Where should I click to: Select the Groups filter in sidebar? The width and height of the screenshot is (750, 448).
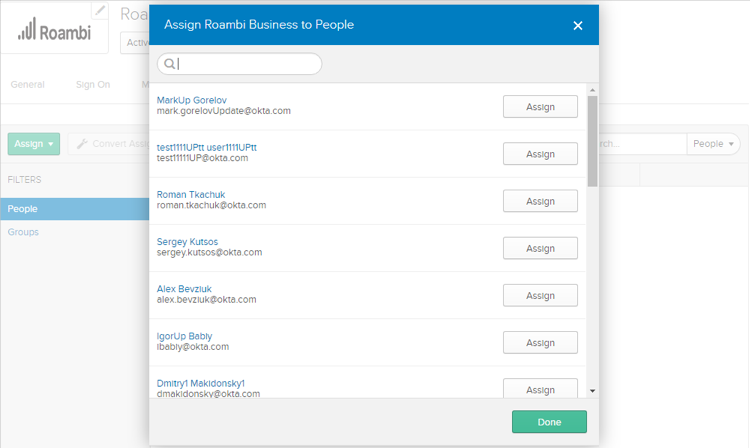point(23,232)
